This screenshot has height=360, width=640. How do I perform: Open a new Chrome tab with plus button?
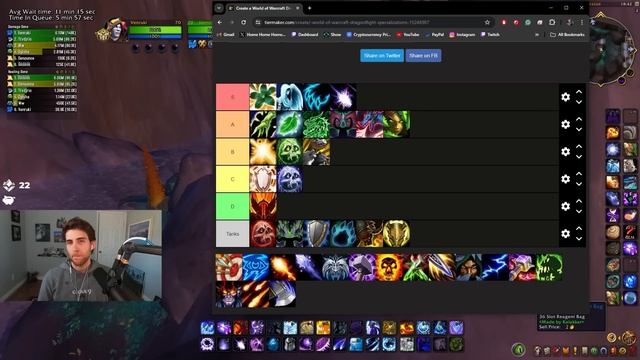(x=309, y=8)
